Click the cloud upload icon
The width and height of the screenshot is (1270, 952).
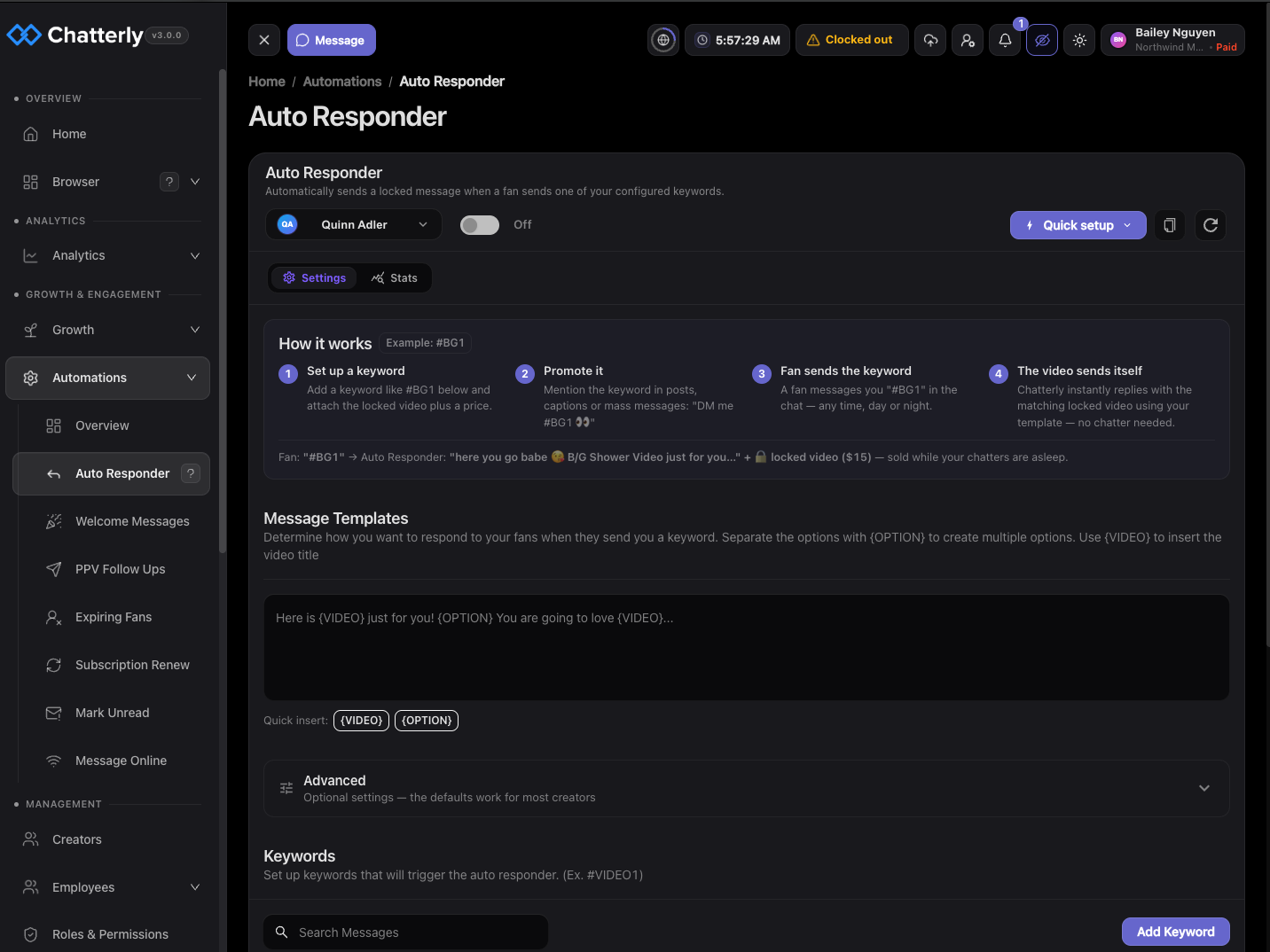930,40
